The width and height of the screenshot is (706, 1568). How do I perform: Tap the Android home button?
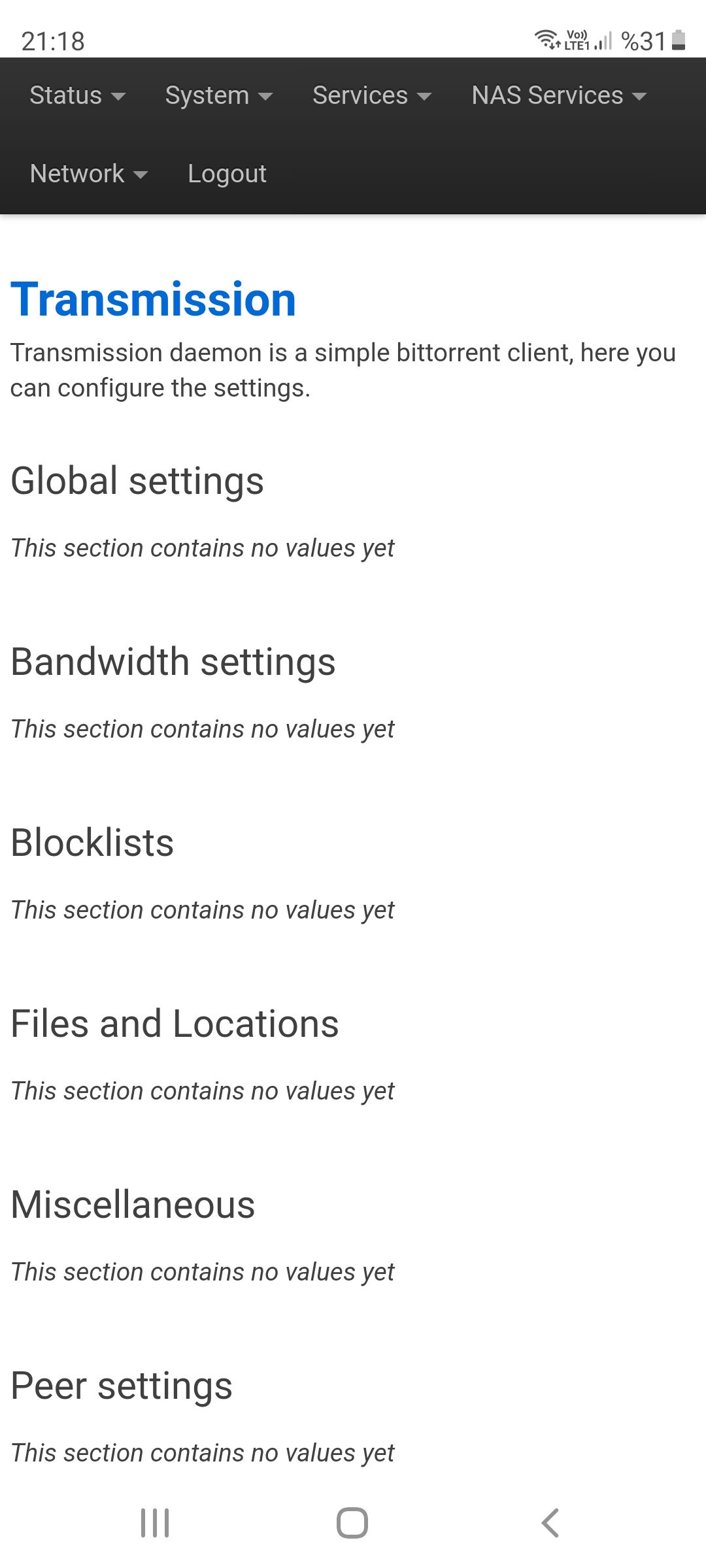click(x=352, y=1523)
